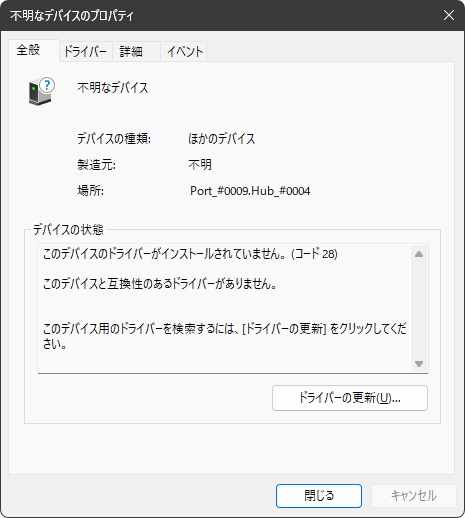The width and height of the screenshot is (465, 518).
Task: Open the 詳細 tab
Action: click(x=136, y=52)
